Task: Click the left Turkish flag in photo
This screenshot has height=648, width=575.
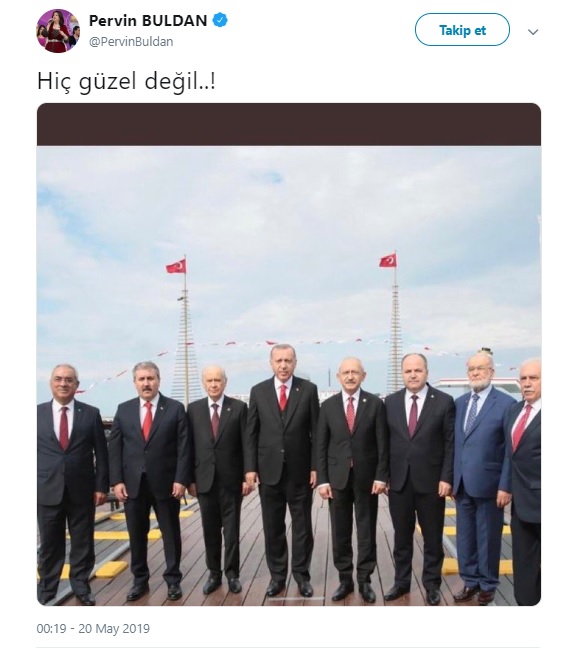Action: [x=176, y=266]
